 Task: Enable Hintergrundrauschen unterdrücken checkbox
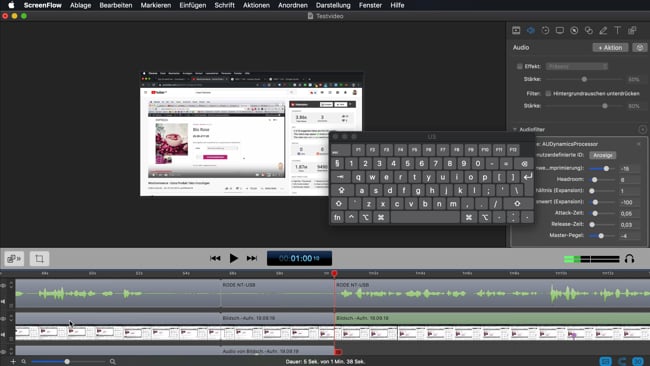click(x=548, y=93)
